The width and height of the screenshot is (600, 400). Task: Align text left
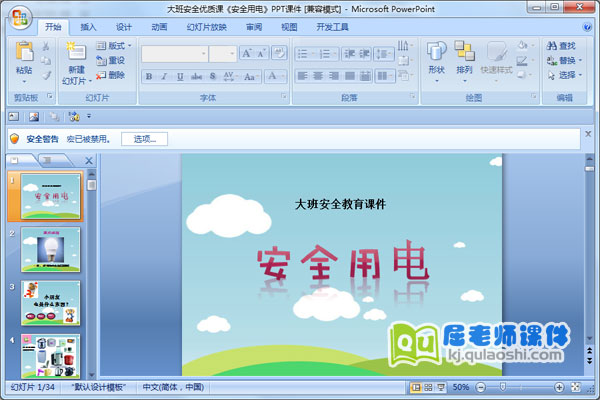tap(302, 76)
